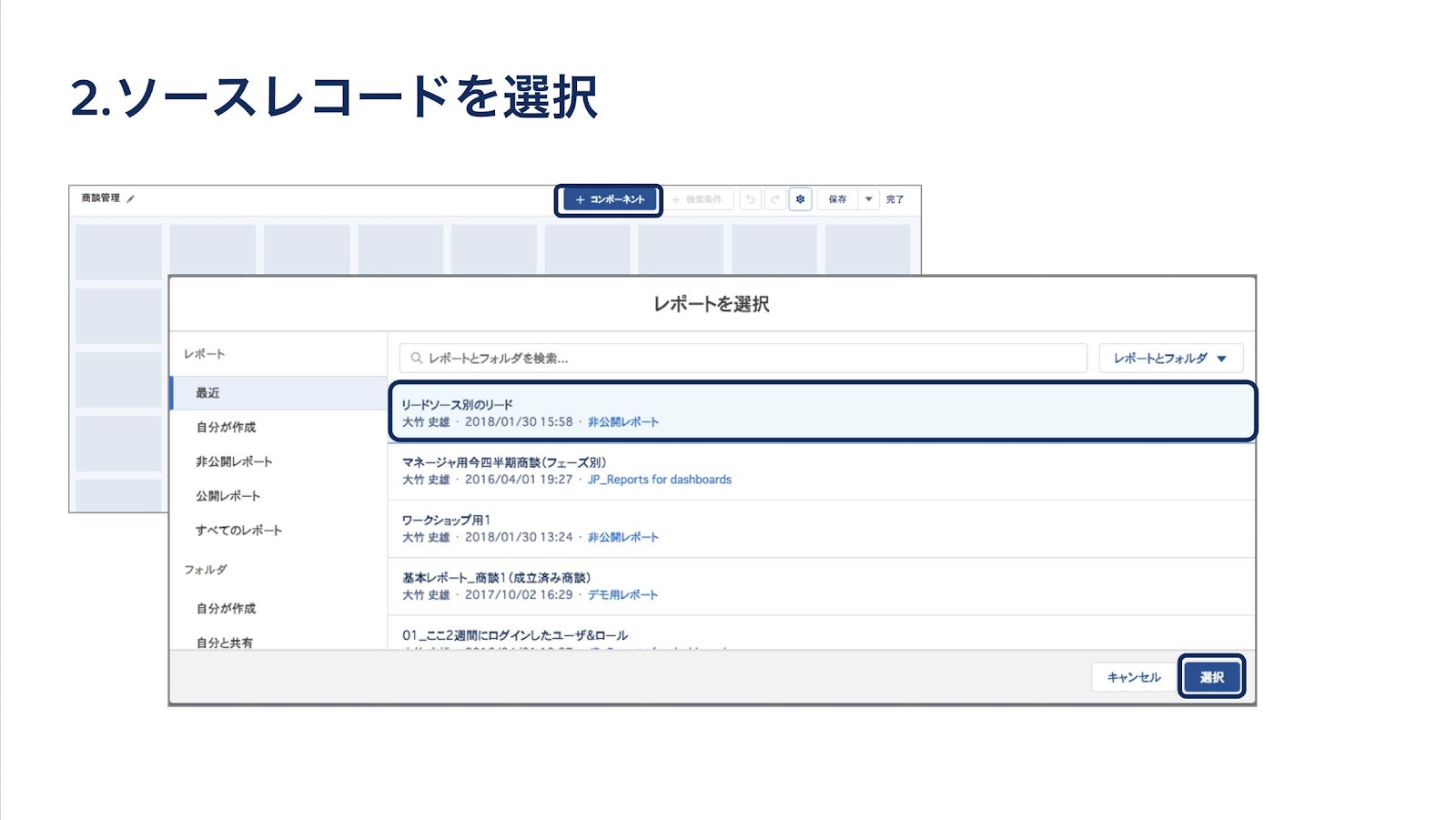Open the レポートとフォルダ dropdown
The height and width of the screenshot is (820, 1456).
pyautogui.click(x=1170, y=359)
